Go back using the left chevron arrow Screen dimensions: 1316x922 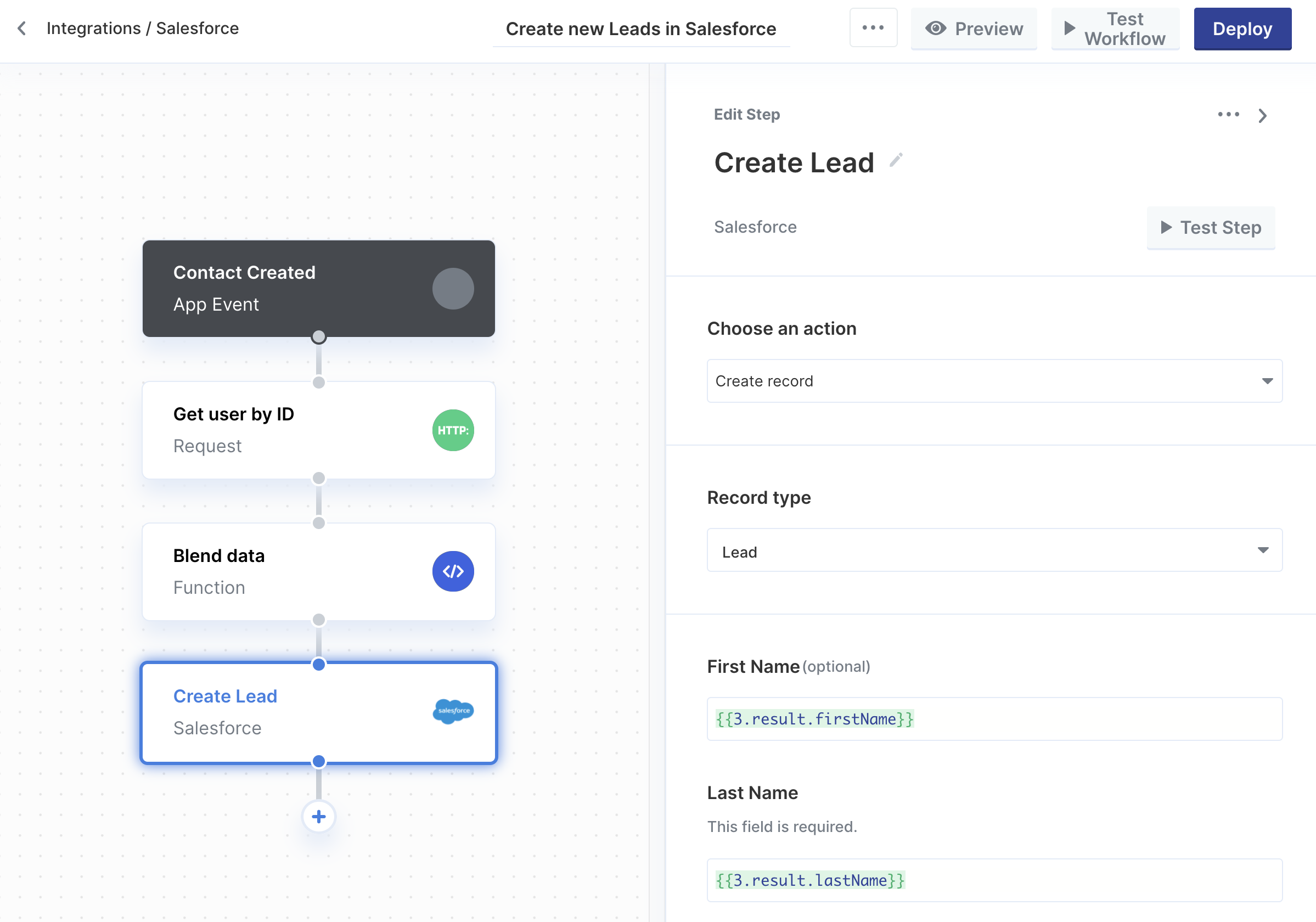[x=22, y=28]
